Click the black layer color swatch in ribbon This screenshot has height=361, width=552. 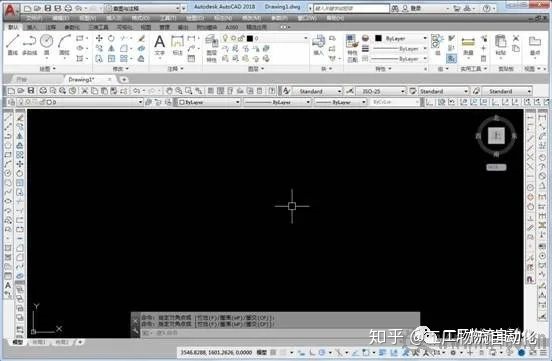click(250, 38)
